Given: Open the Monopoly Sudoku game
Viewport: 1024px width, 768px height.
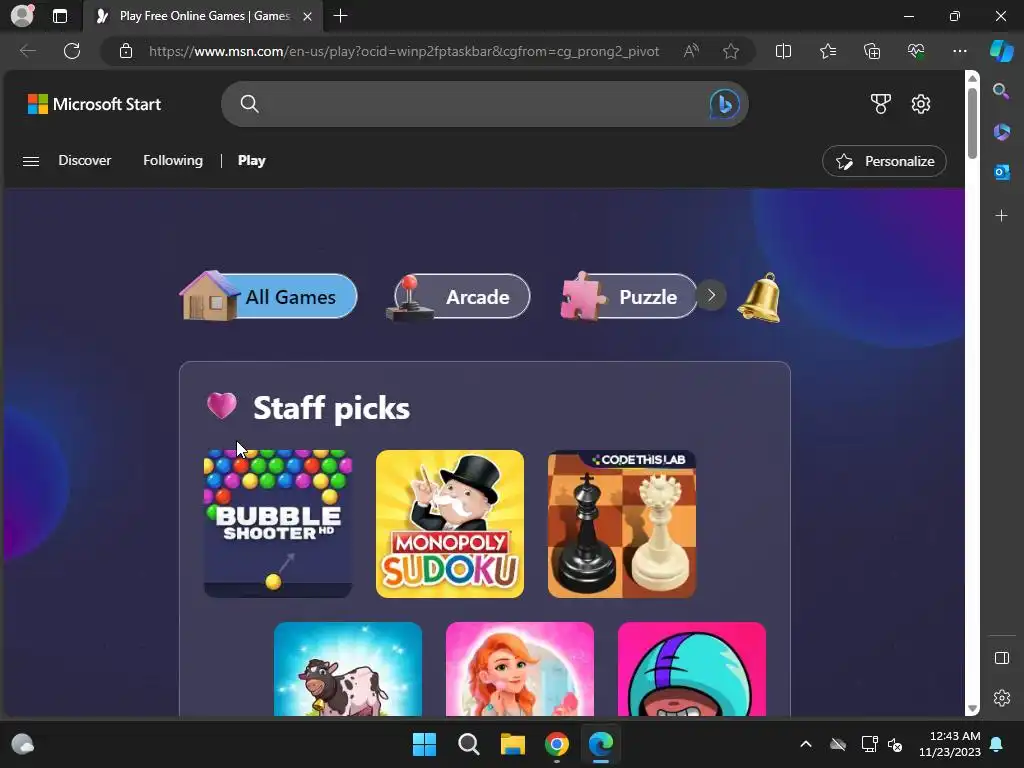Looking at the screenshot, I should (x=450, y=524).
